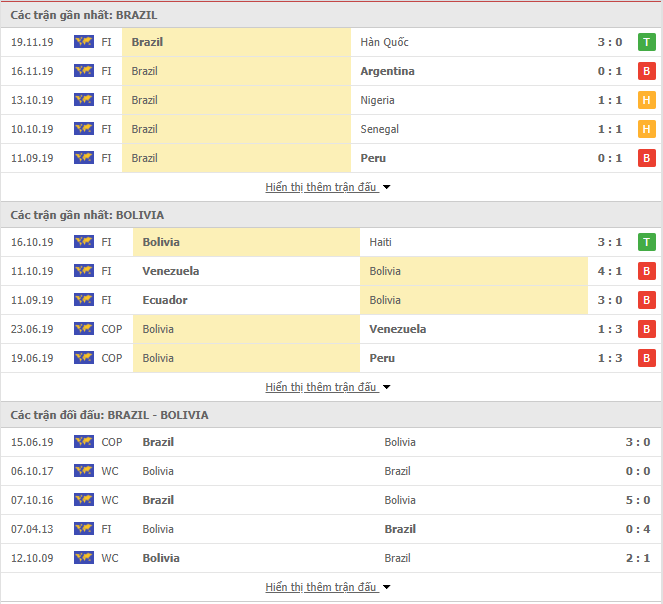Select the Peru team in Brazil's 11.09.19 match
Screen dimensions: 663x604
[x=373, y=158]
